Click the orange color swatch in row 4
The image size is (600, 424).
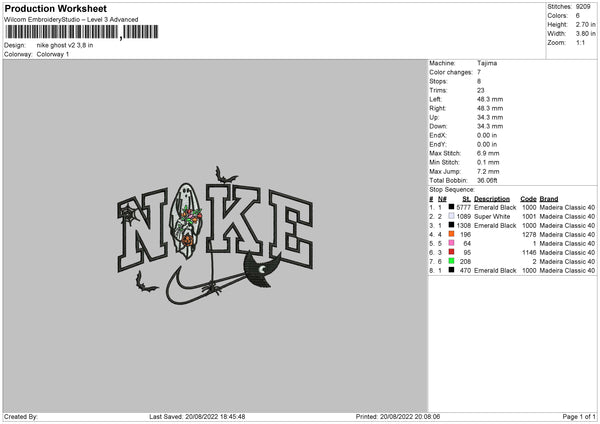click(452, 234)
